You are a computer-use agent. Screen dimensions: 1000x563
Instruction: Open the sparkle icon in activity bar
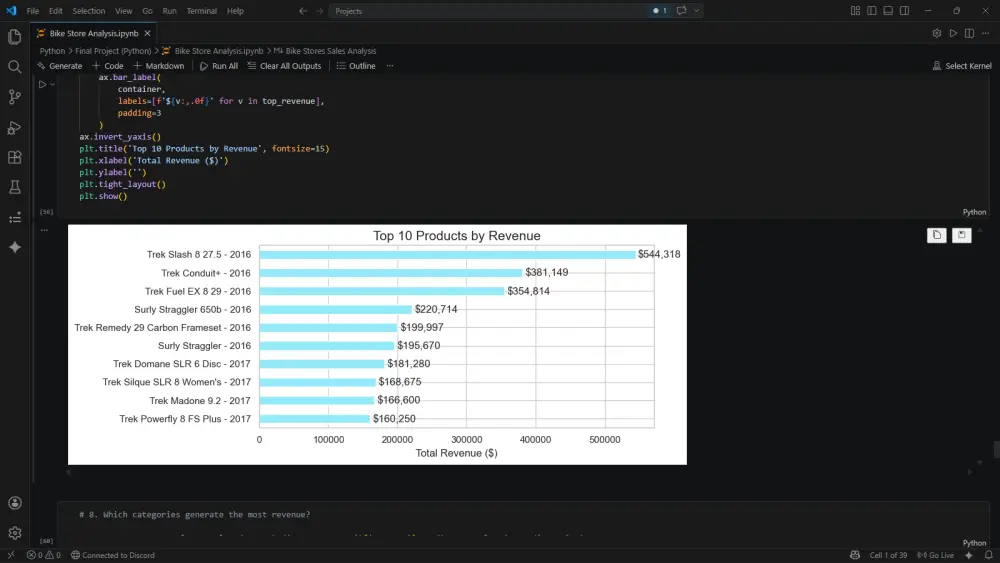(15, 247)
